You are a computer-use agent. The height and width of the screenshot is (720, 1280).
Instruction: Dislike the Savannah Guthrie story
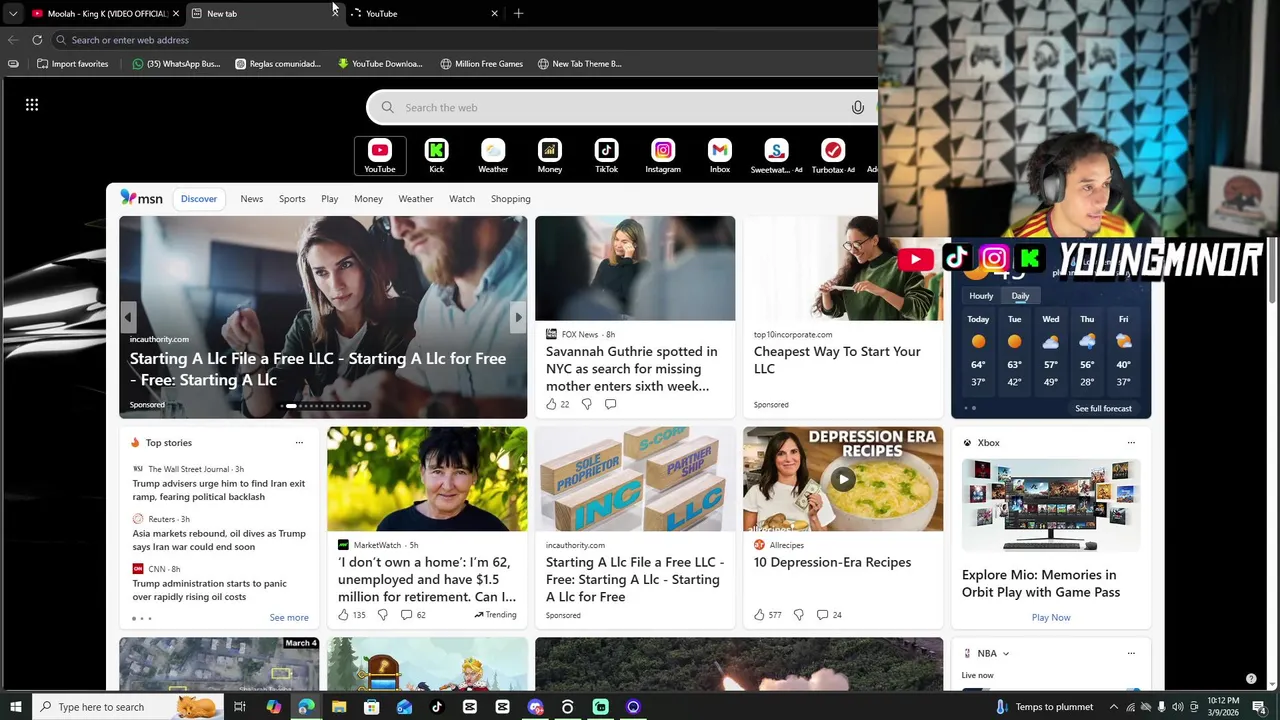(587, 404)
